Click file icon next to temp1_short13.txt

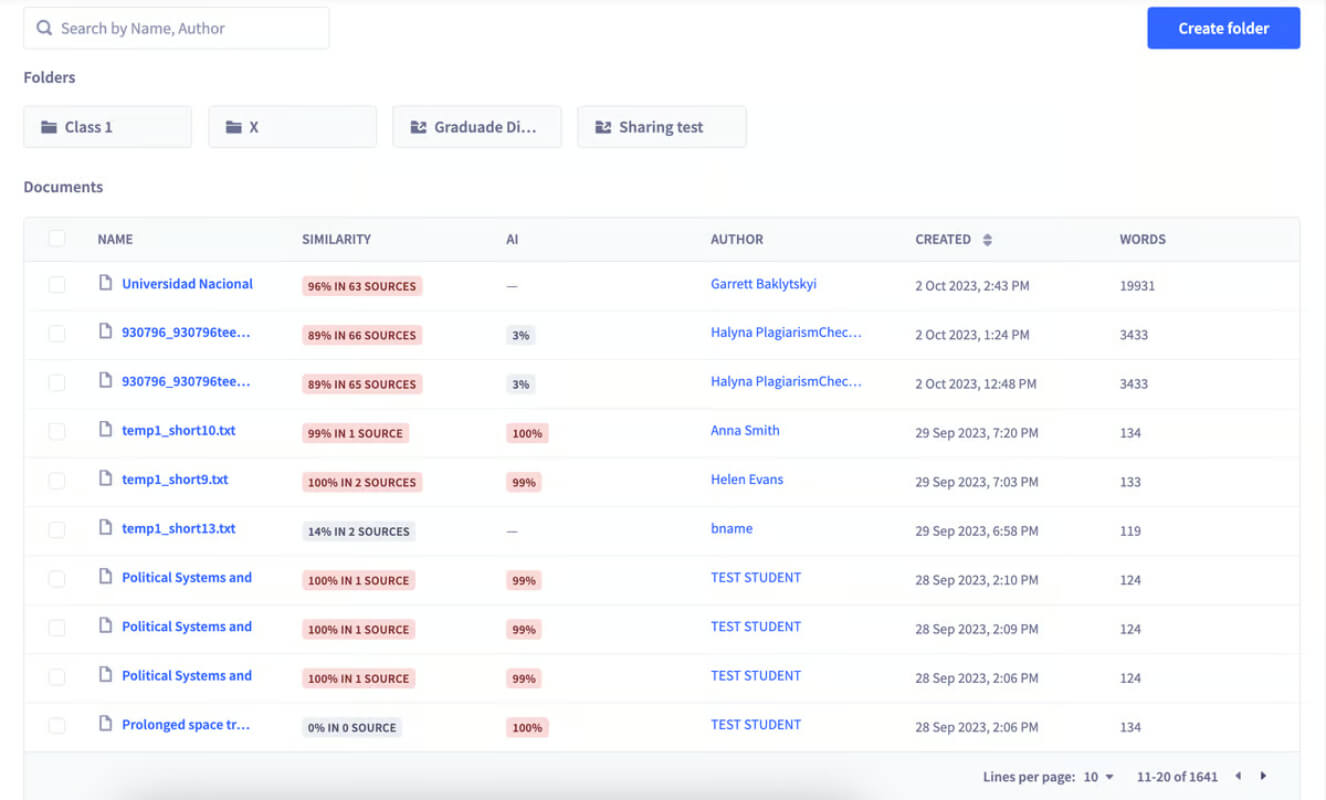coord(105,529)
